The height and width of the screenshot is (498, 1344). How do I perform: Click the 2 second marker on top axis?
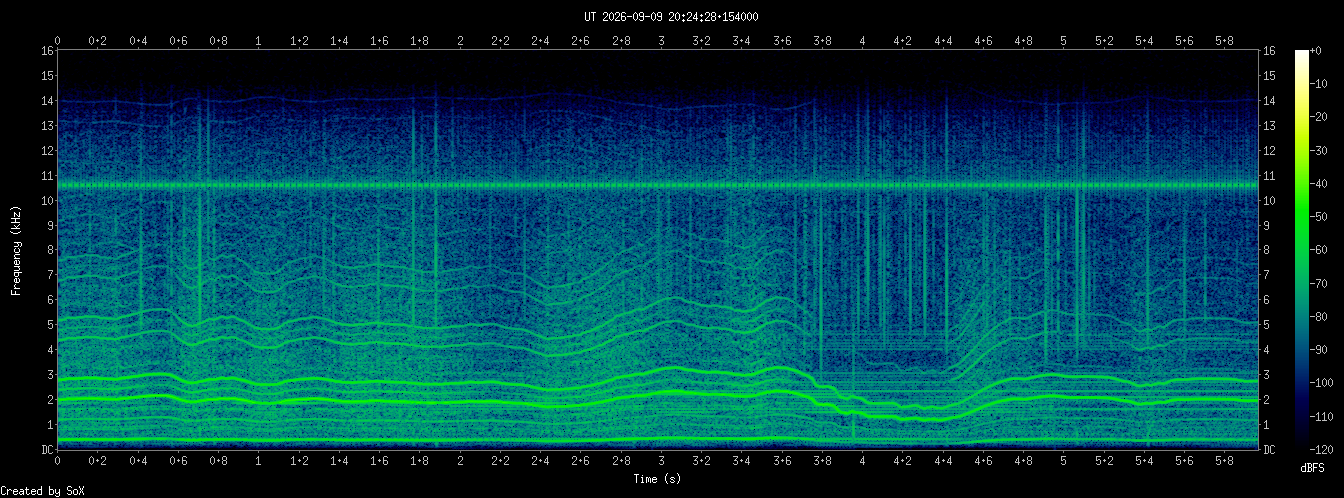point(460,41)
